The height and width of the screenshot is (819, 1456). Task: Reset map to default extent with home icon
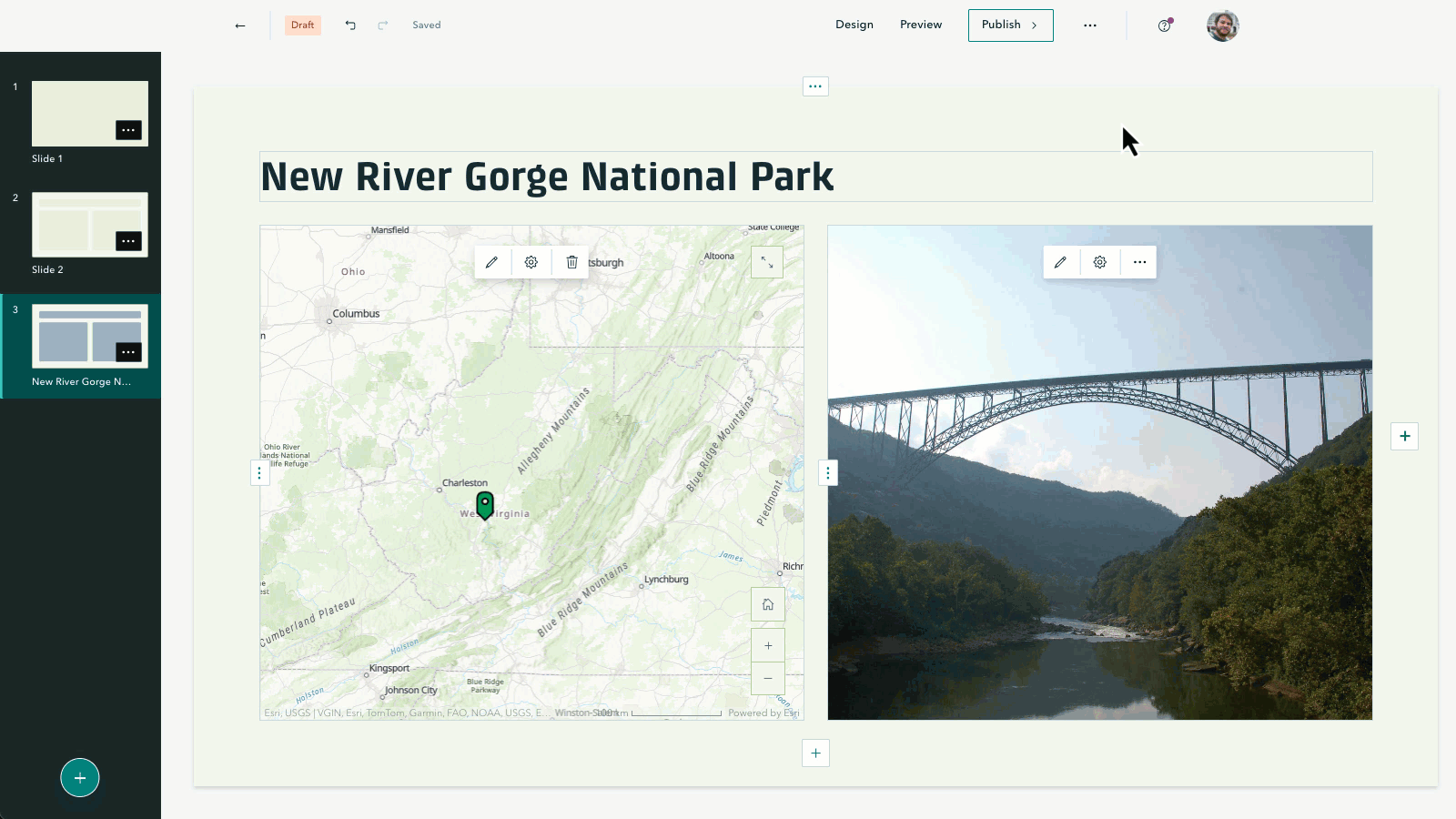click(x=767, y=603)
